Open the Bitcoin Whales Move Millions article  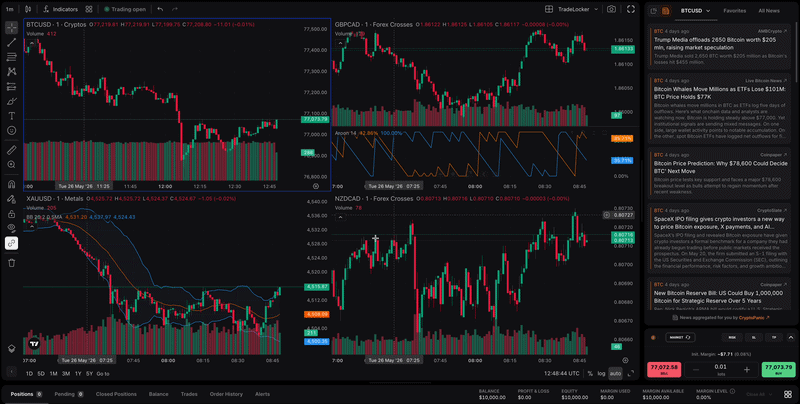pos(719,109)
